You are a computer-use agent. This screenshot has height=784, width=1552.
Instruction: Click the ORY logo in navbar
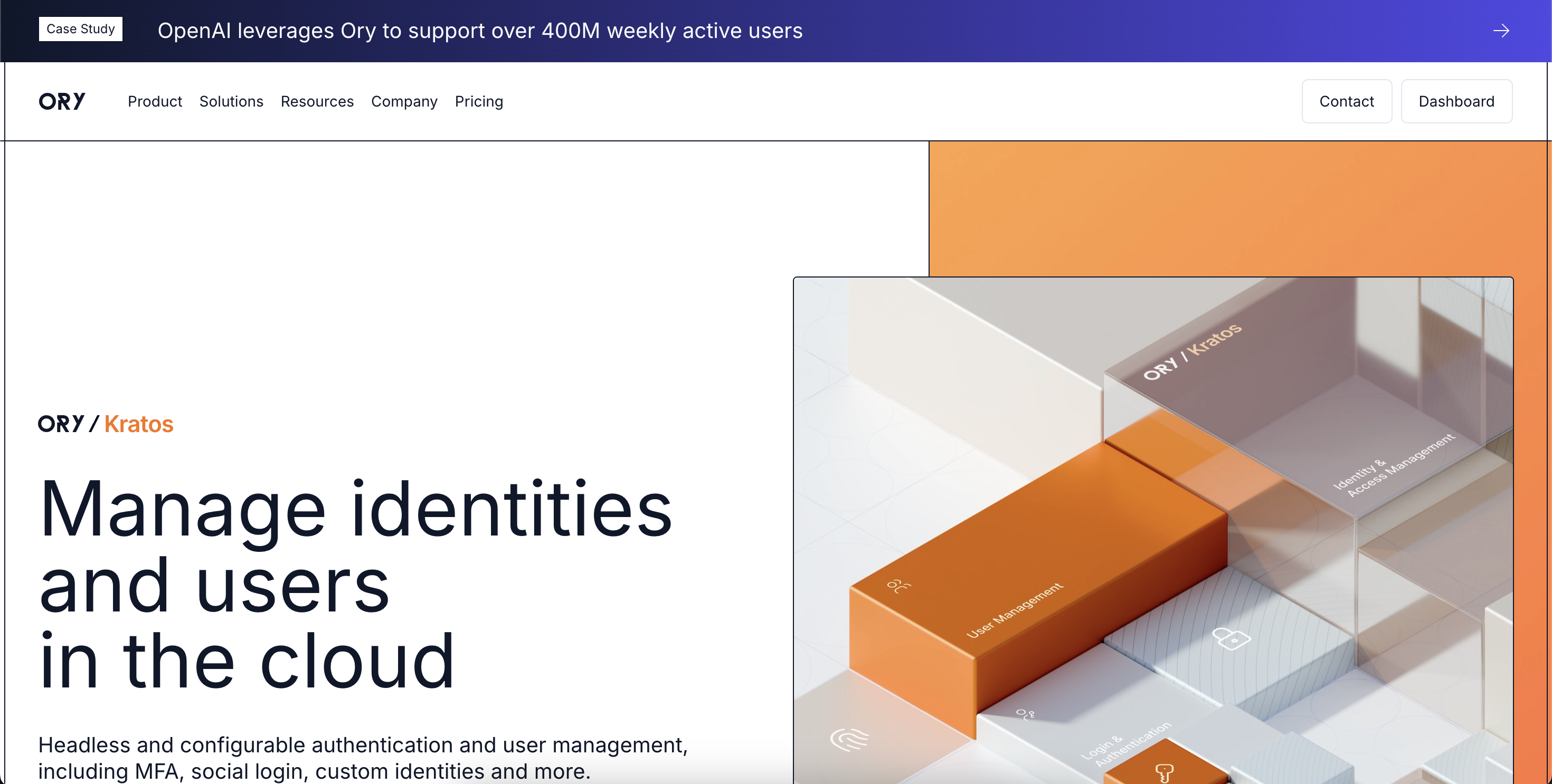point(62,101)
